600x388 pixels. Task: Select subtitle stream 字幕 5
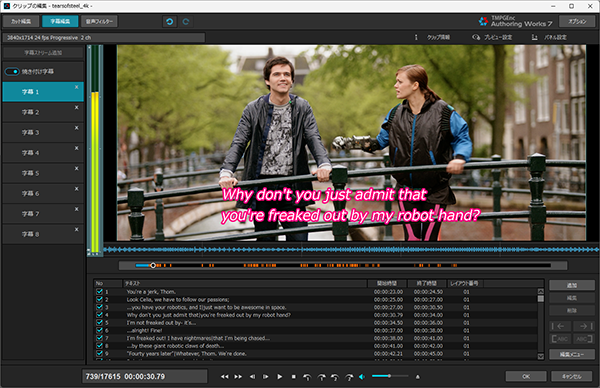43,173
